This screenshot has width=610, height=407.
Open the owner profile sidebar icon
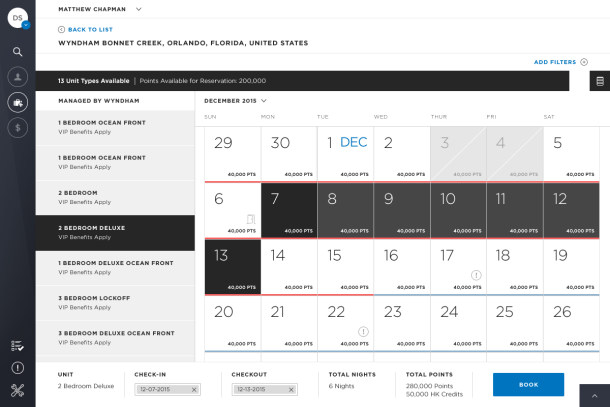(x=18, y=77)
